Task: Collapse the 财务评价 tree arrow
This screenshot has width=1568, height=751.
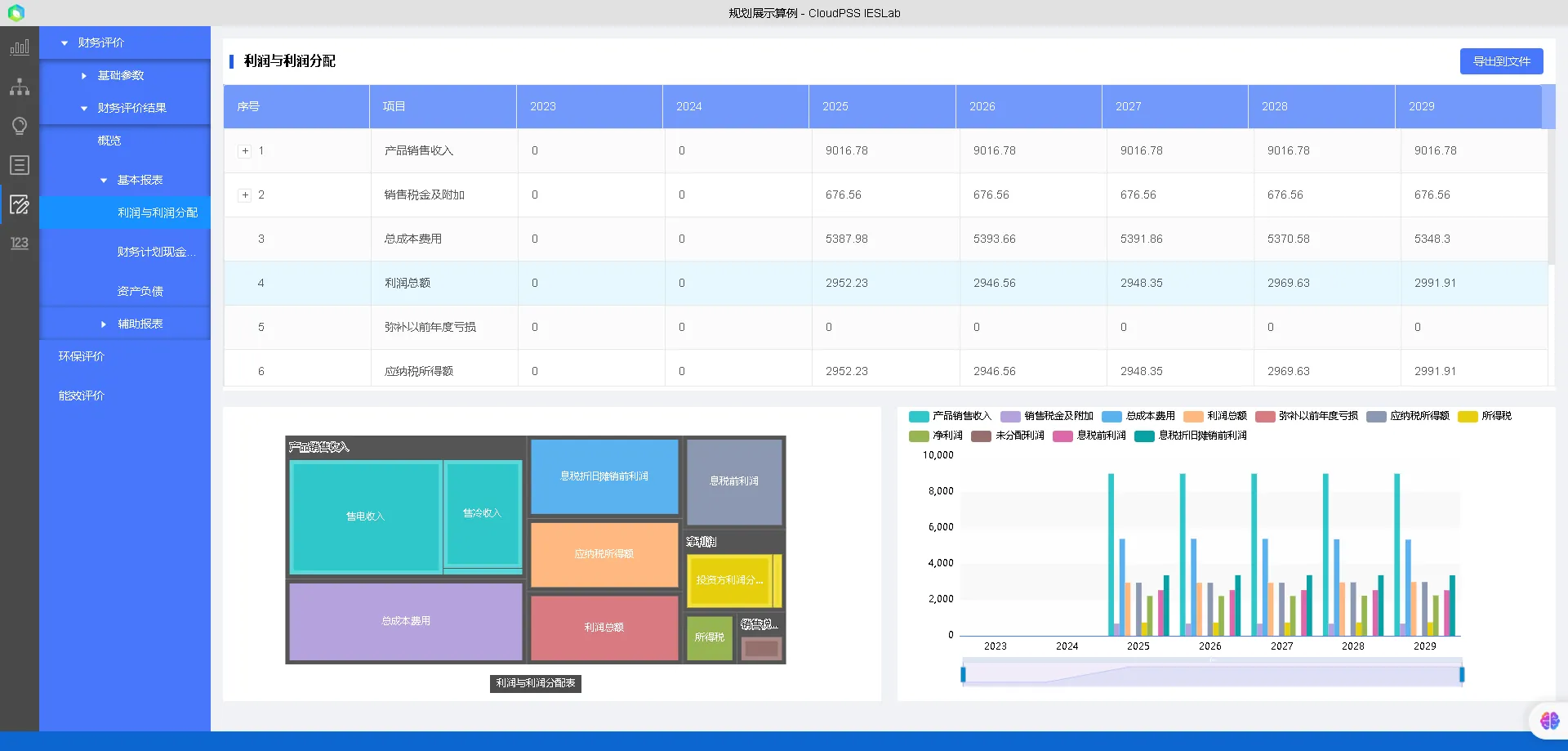Action: click(65, 43)
